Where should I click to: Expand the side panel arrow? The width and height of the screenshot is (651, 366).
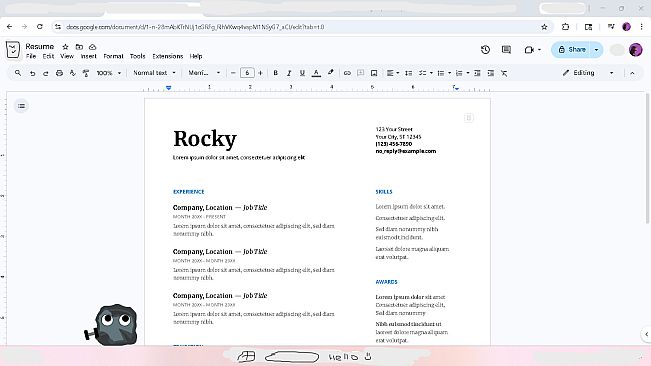tap(646, 334)
